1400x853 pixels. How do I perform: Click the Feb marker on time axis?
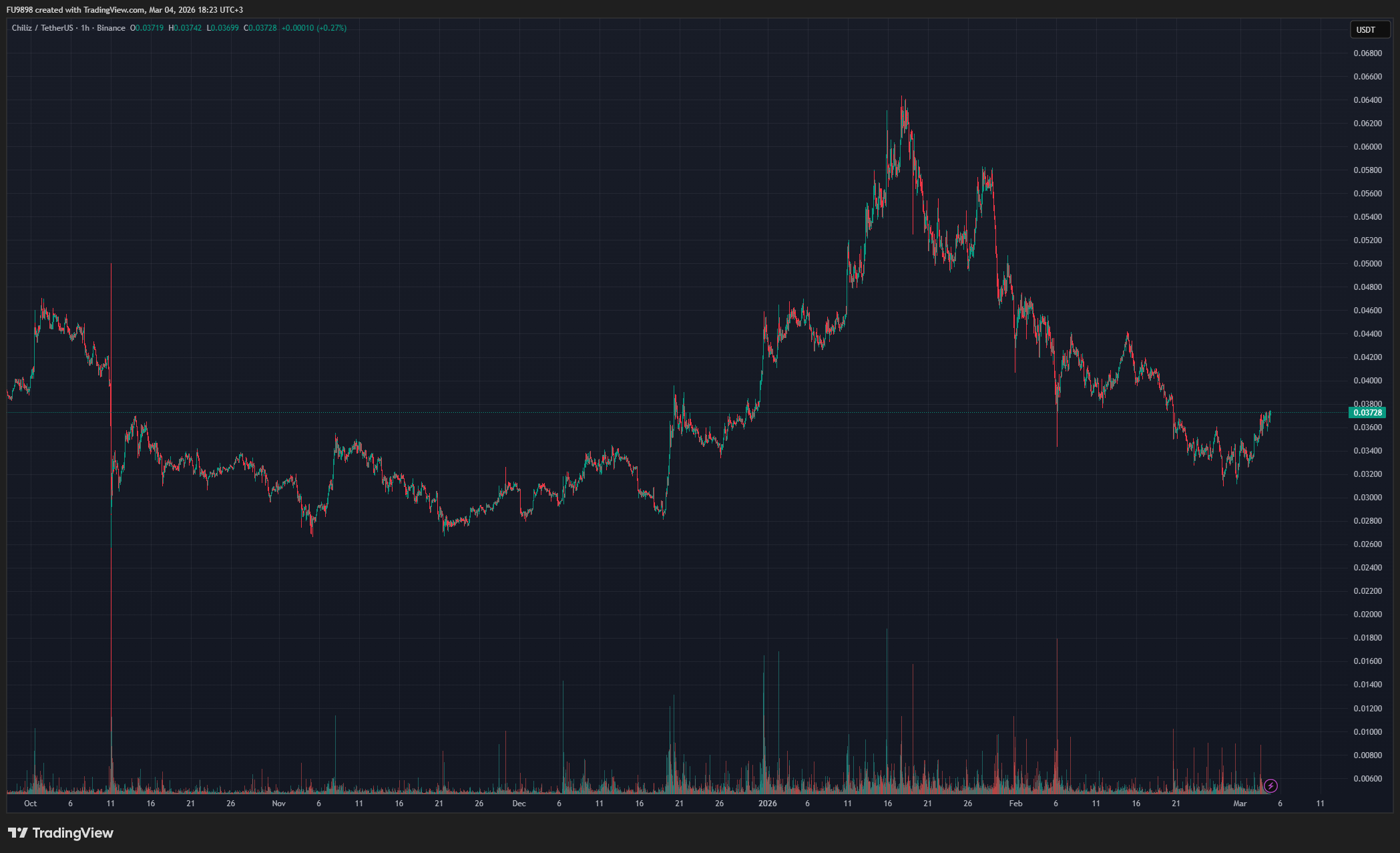(x=1015, y=804)
